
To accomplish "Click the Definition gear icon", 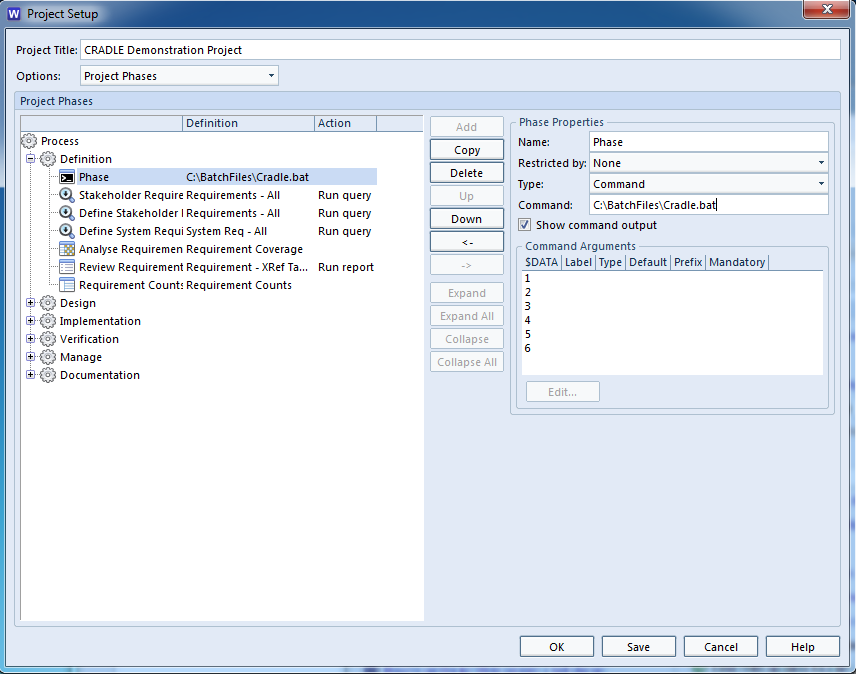I will coord(48,159).
